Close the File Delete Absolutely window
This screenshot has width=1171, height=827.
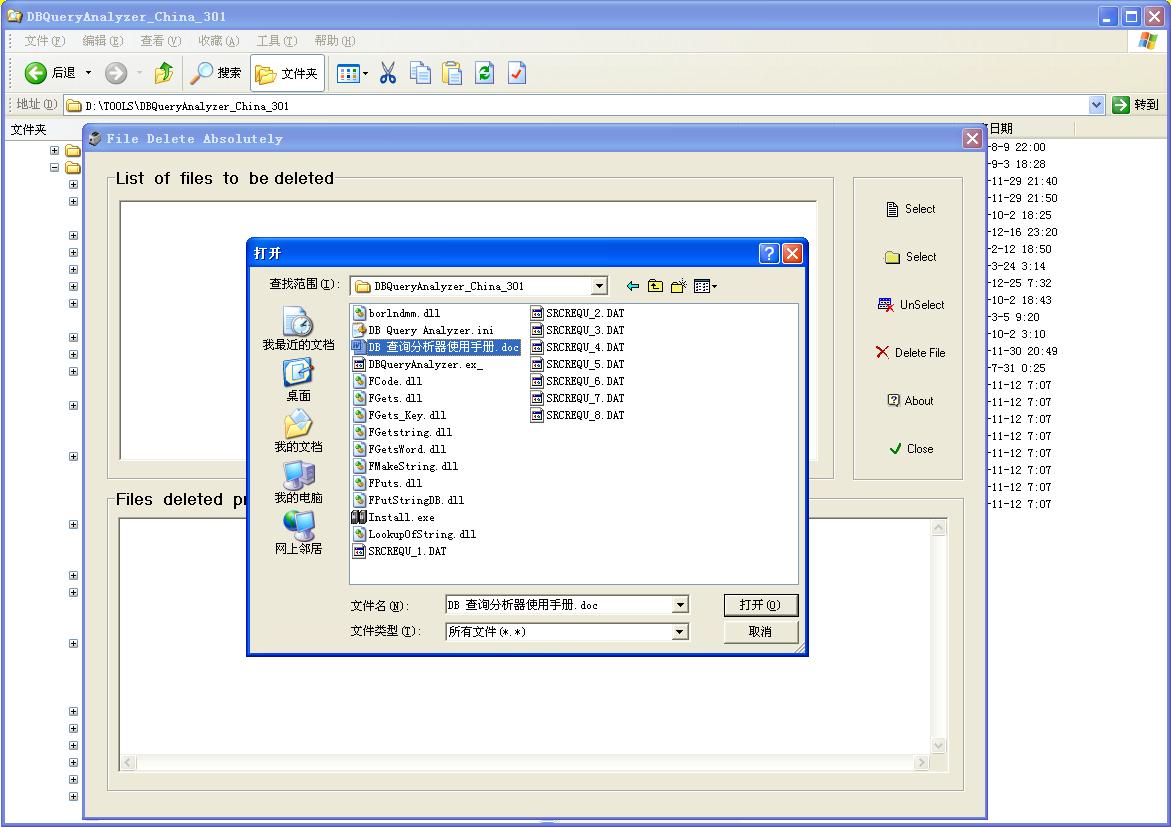click(972, 138)
